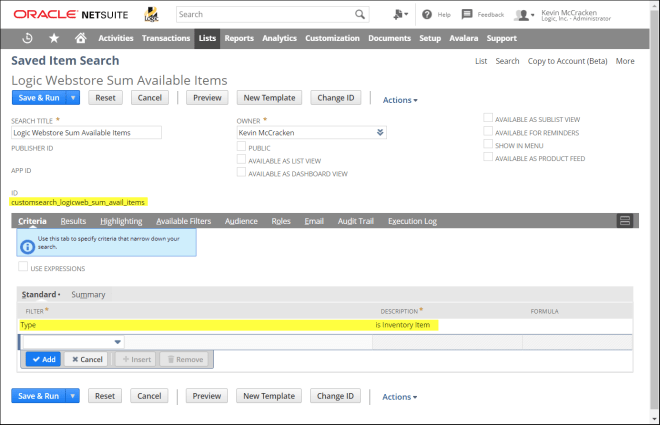Check Available as Sublist View
The width and height of the screenshot is (660, 425).
point(488,118)
